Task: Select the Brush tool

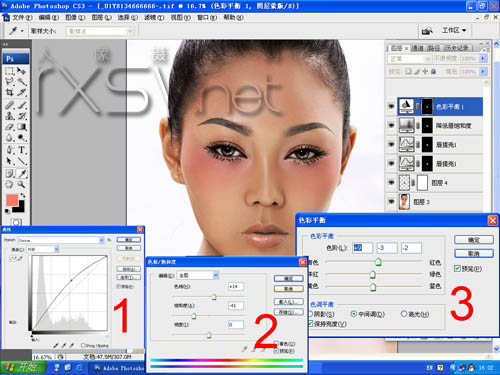Action: [22, 105]
